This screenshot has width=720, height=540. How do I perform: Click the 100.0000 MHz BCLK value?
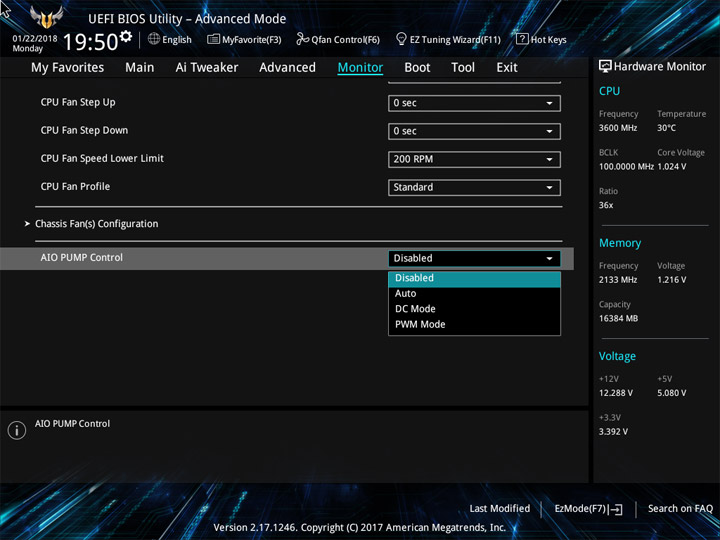[626, 167]
